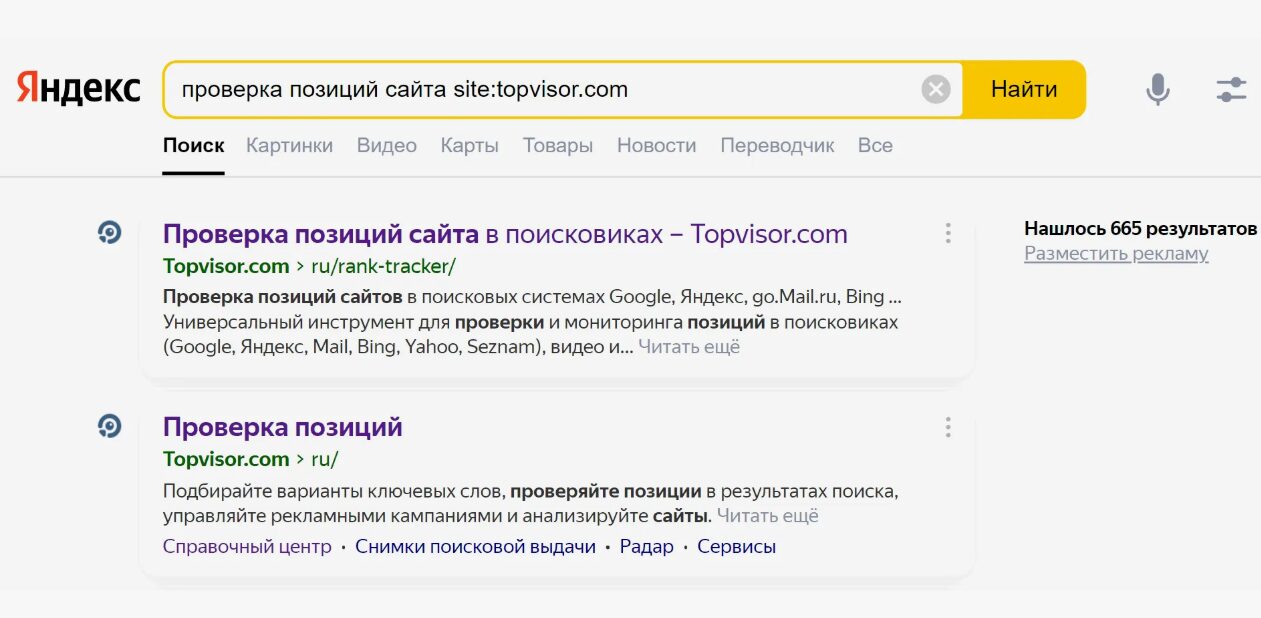Select the Поиск tab
The height and width of the screenshot is (618, 1261).
193,146
